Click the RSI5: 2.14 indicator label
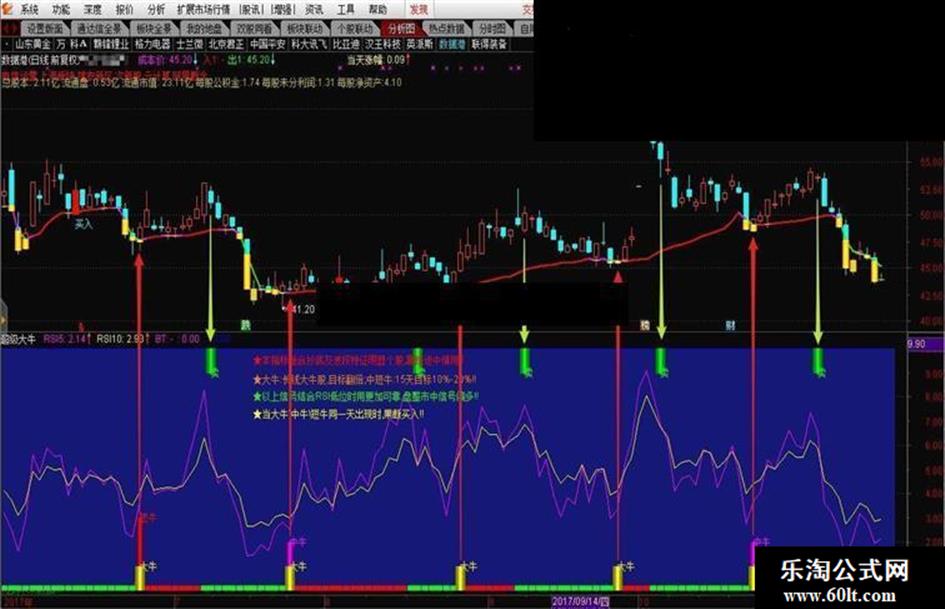This screenshot has height=609, width=945. (x=67, y=339)
